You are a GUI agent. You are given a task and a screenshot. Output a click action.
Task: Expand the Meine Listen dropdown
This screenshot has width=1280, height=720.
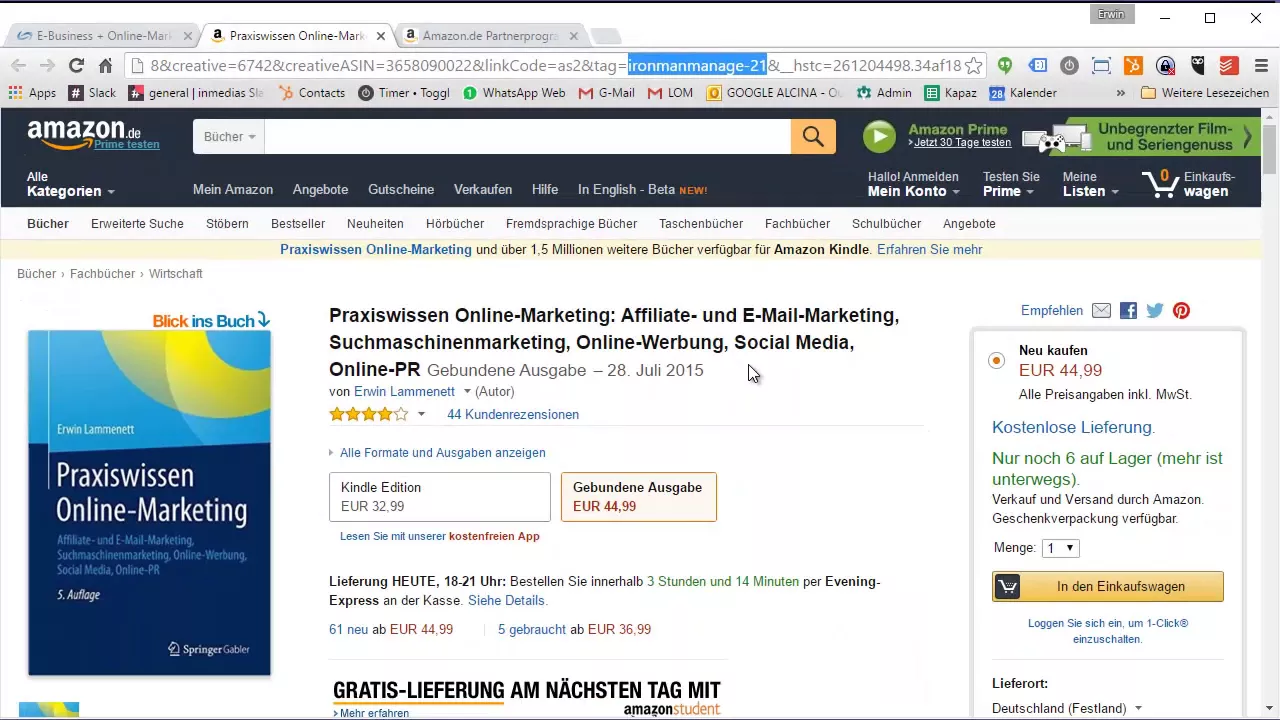coord(1090,184)
